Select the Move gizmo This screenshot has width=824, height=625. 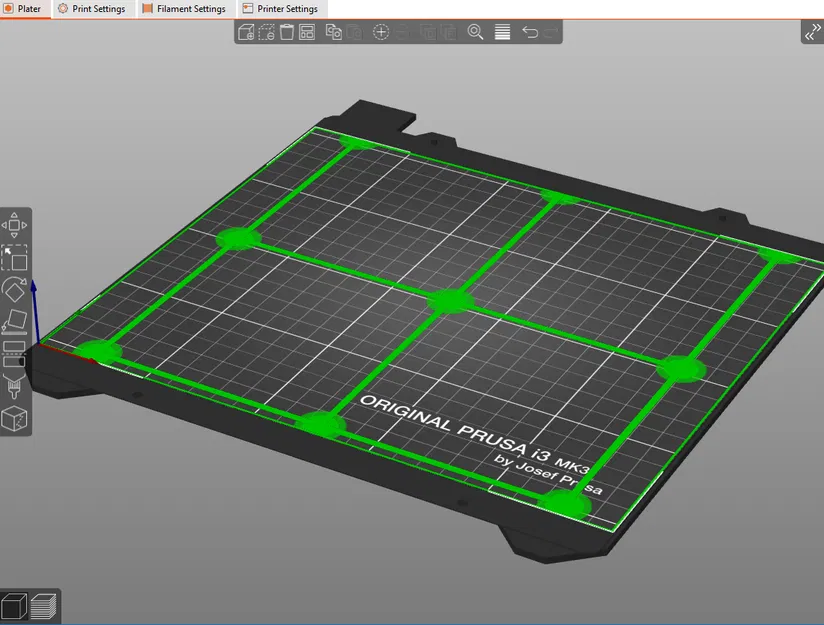click(16, 225)
